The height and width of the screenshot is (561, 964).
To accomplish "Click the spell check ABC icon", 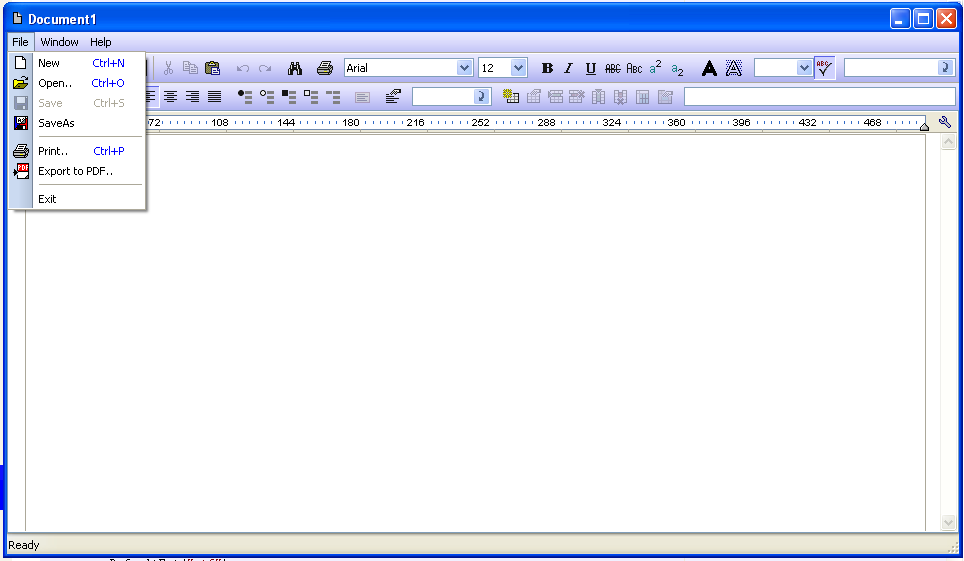I will (824, 68).
